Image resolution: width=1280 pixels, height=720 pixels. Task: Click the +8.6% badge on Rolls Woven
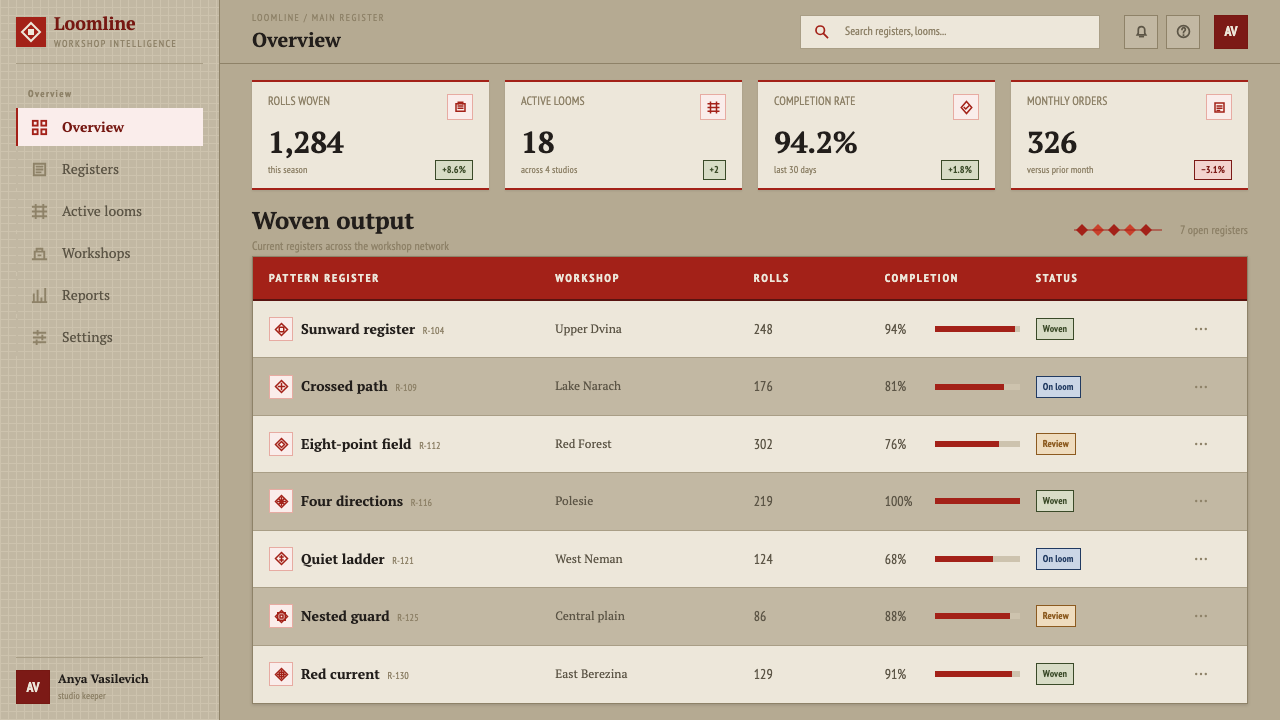[454, 170]
